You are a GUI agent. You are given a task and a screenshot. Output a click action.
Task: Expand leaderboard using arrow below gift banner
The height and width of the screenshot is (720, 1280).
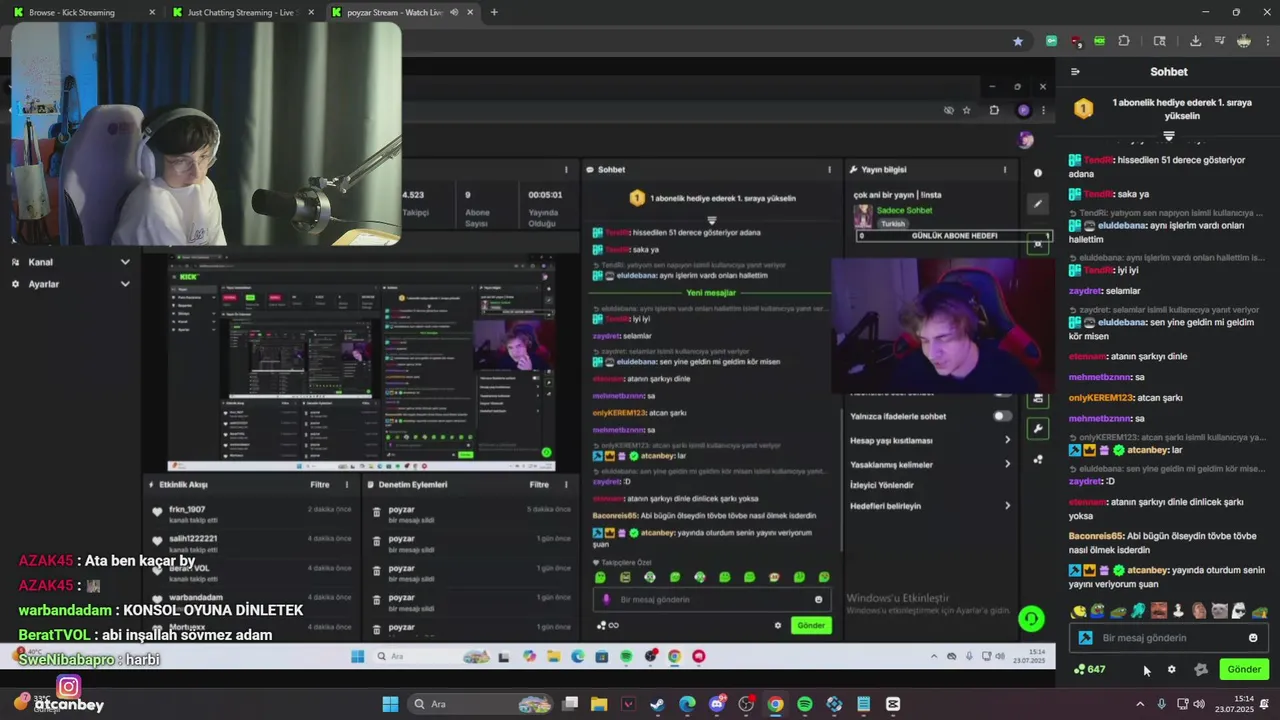tap(1168, 136)
